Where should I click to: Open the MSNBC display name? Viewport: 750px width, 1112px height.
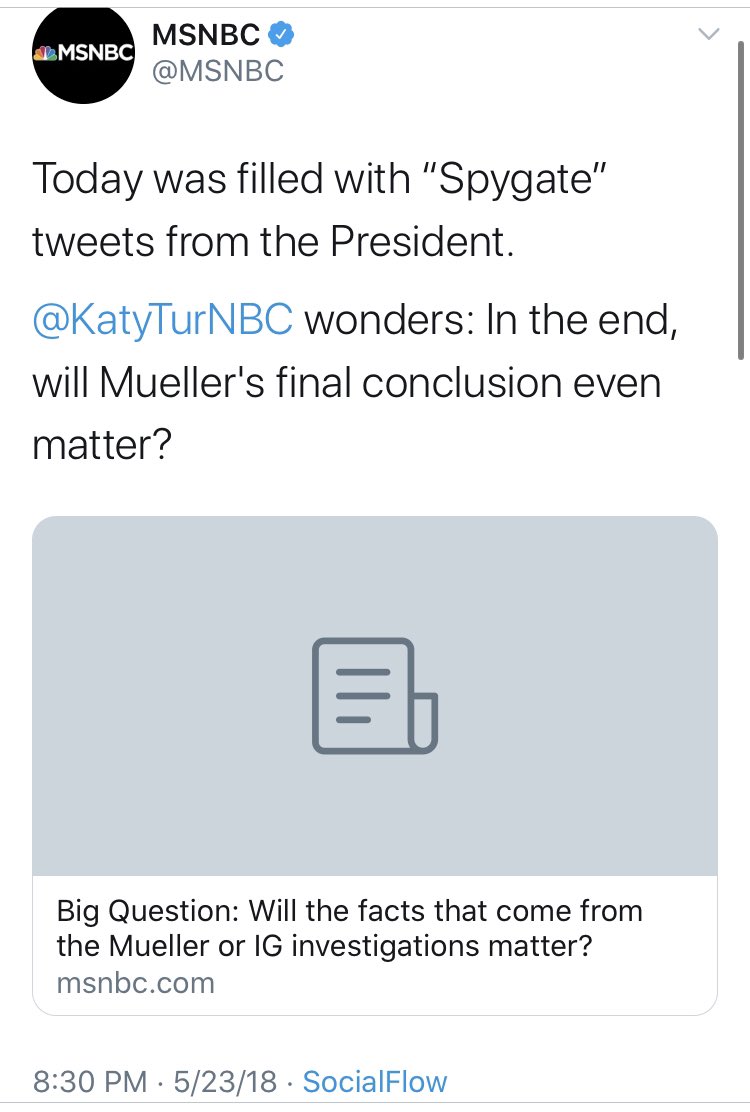click(x=206, y=34)
